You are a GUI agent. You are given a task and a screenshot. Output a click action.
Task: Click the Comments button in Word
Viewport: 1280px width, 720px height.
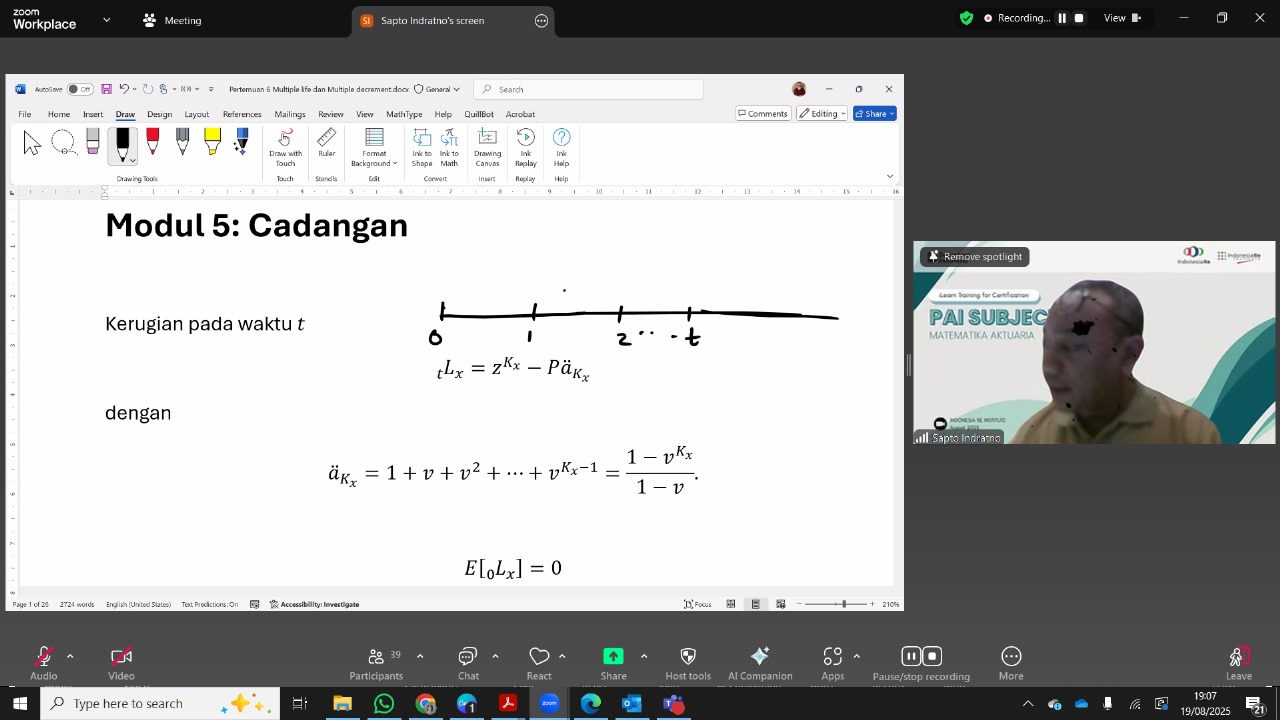pyautogui.click(x=762, y=114)
